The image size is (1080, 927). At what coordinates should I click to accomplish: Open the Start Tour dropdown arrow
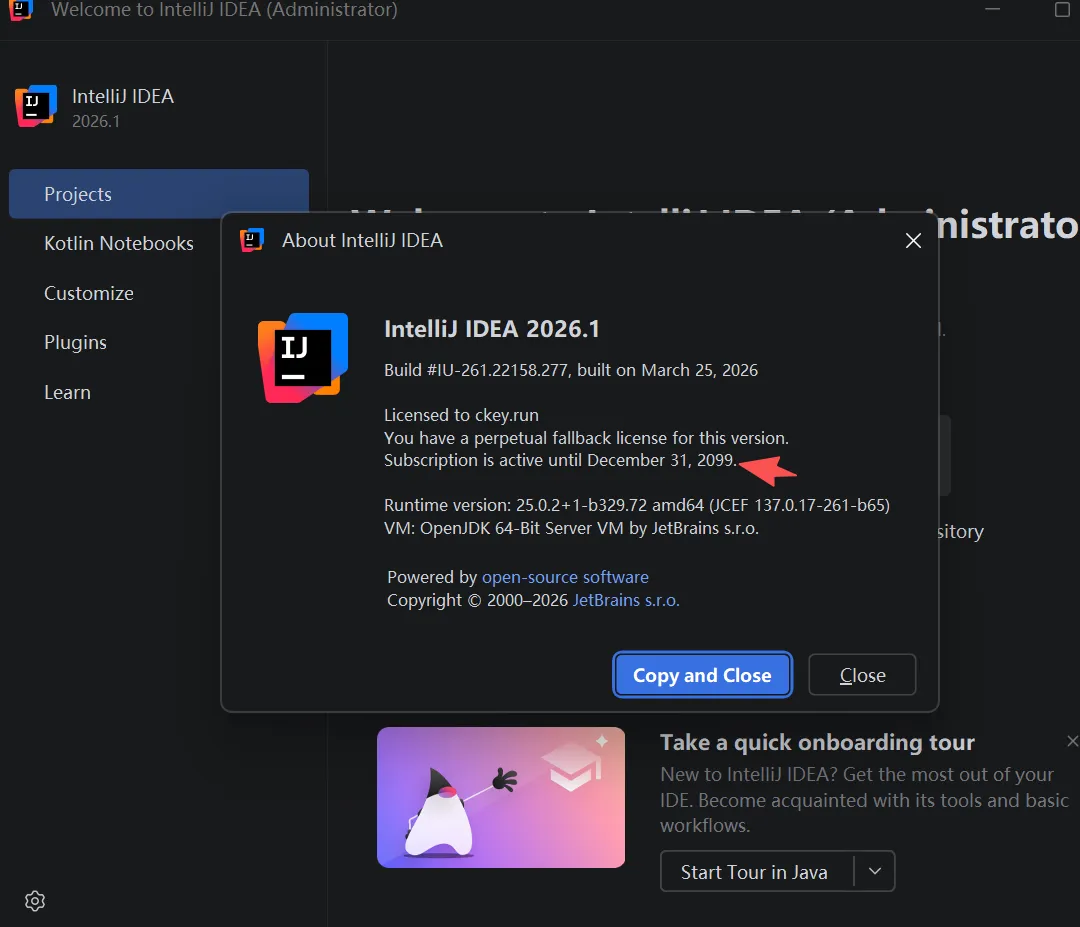point(875,871)
